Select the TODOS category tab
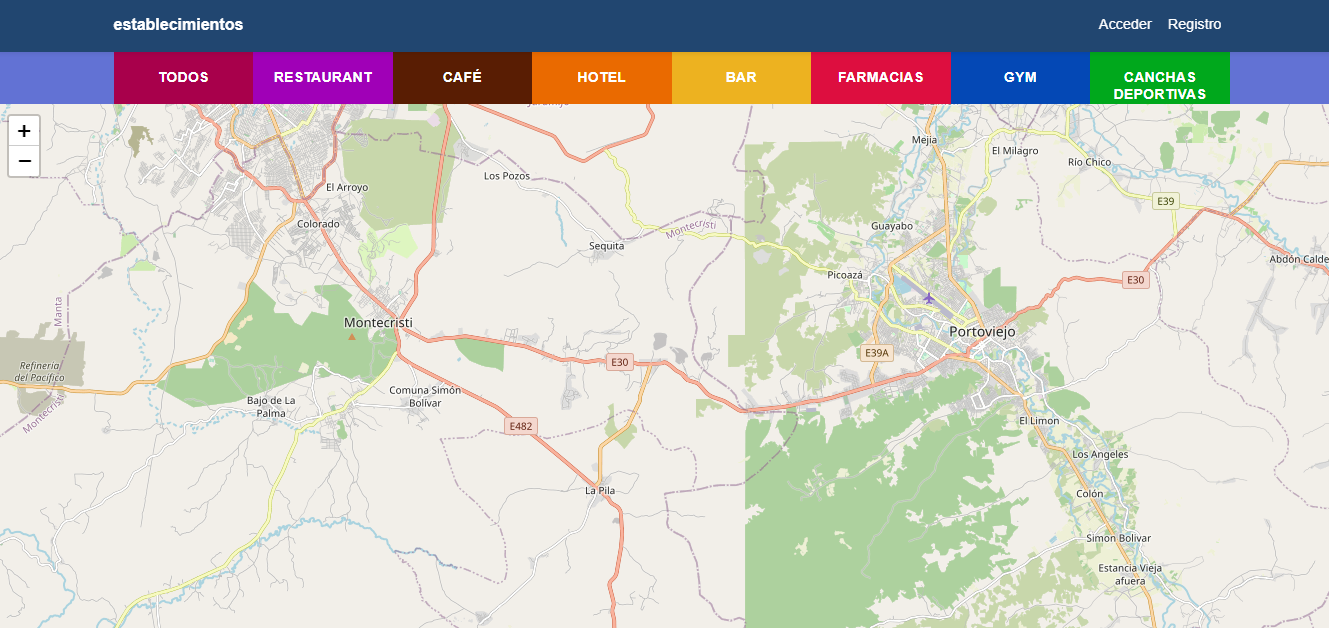 [184, 78]
